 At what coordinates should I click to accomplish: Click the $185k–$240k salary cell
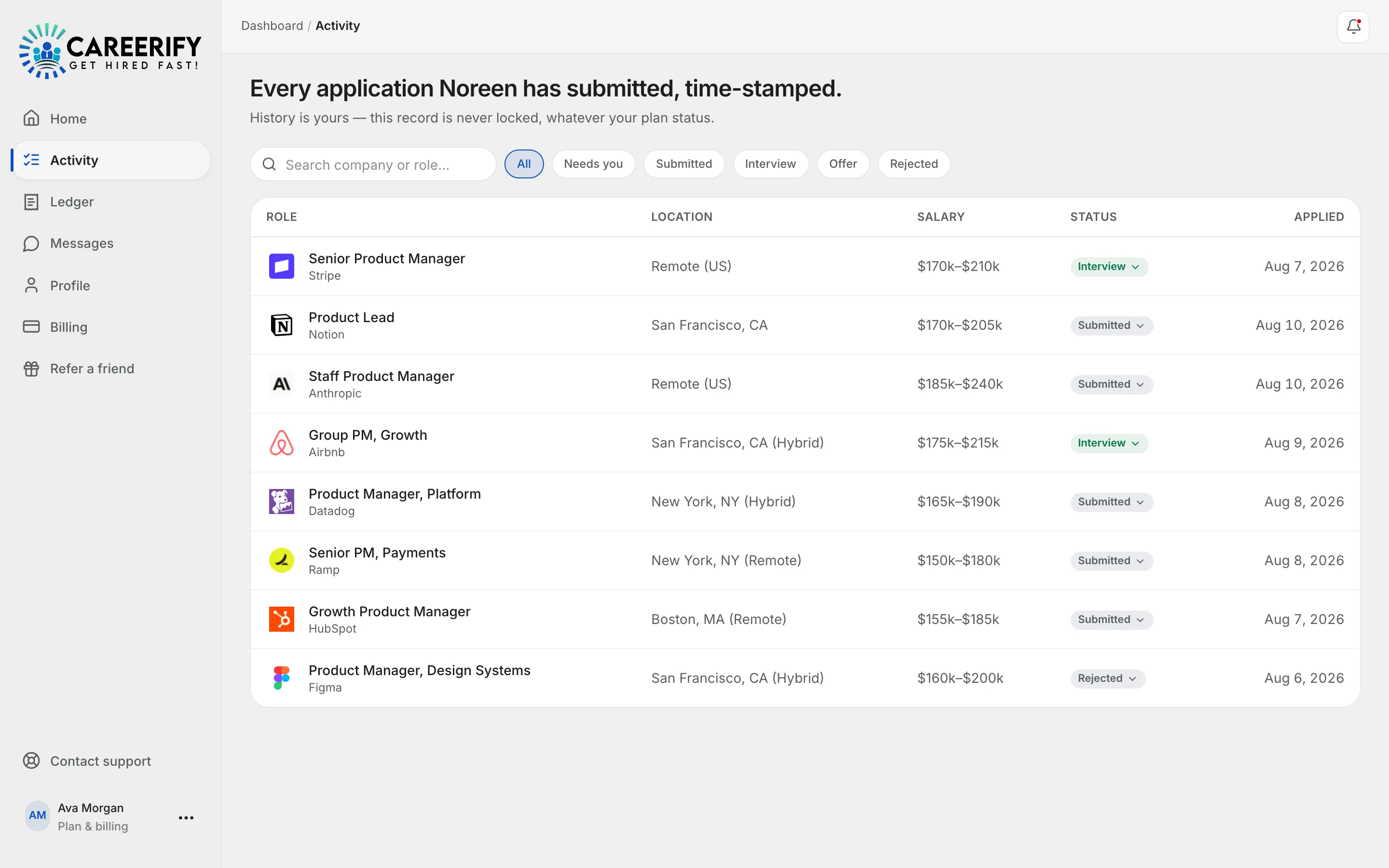(960, 384)
